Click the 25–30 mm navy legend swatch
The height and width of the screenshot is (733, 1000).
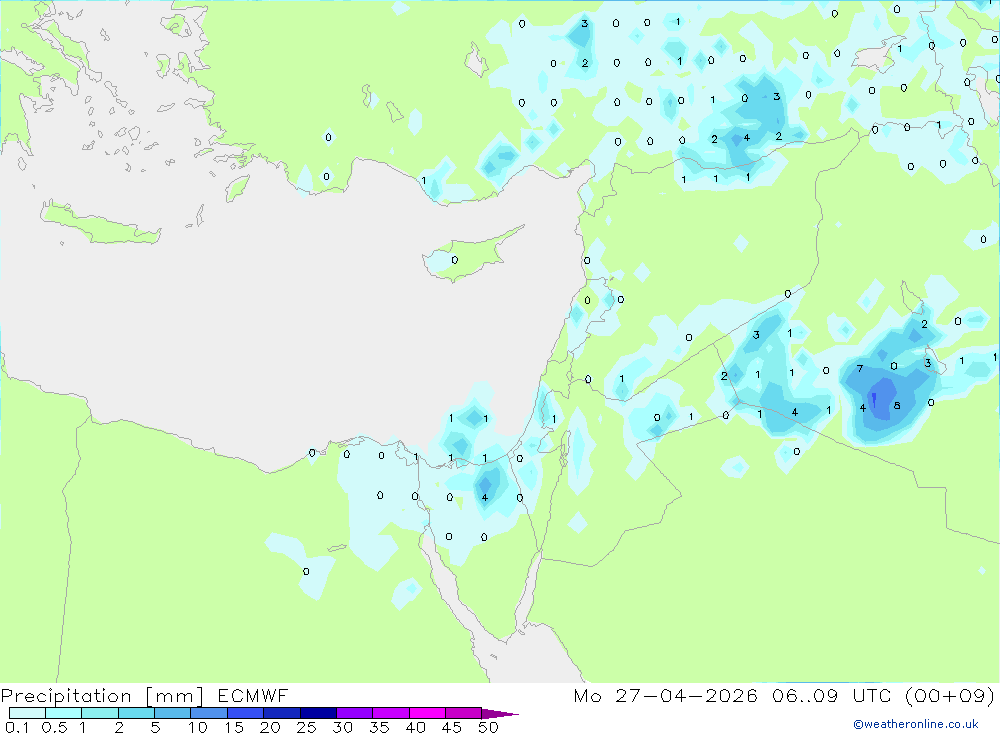pos(318,713)
